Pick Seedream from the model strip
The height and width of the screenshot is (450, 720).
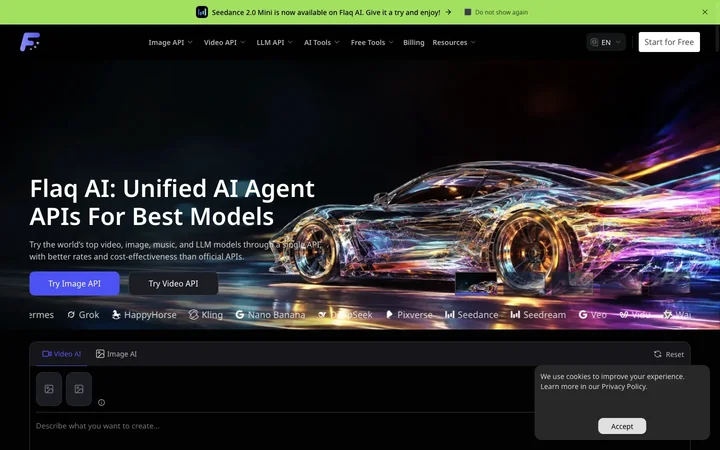pos(538,315)
